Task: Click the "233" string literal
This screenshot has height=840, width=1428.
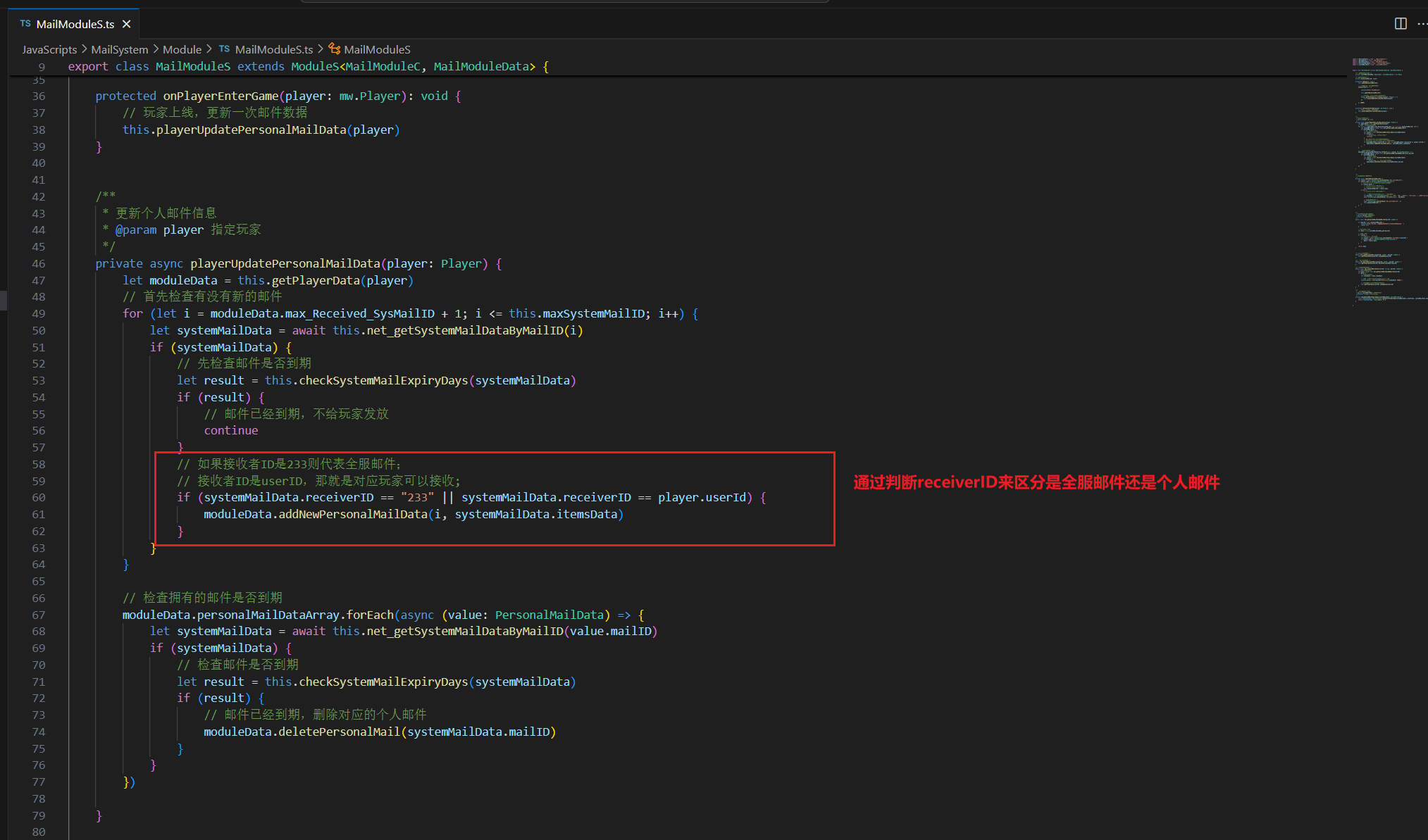Action: [x=417, y=497]
